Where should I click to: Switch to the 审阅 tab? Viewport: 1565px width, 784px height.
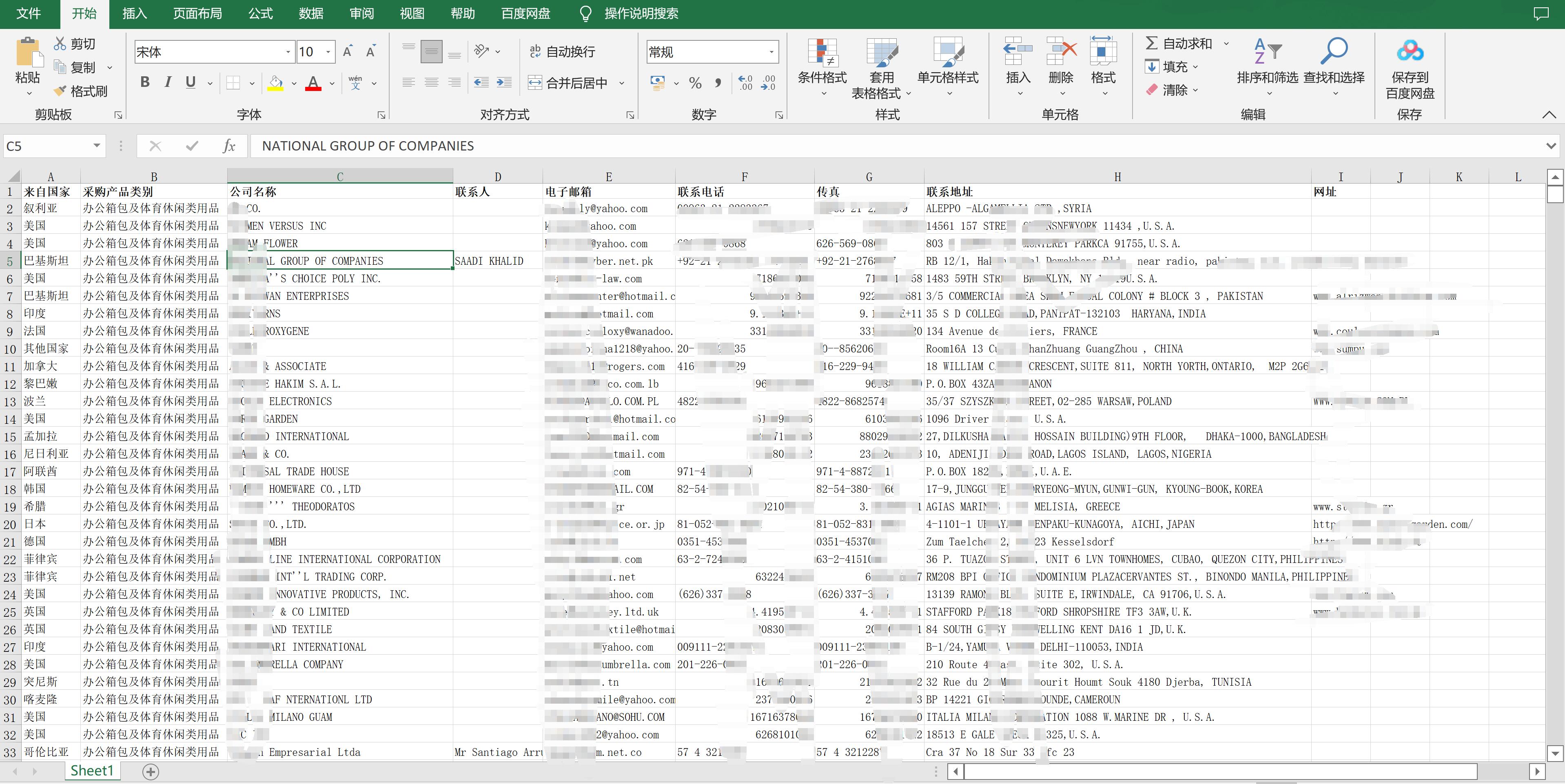point(361,13)
